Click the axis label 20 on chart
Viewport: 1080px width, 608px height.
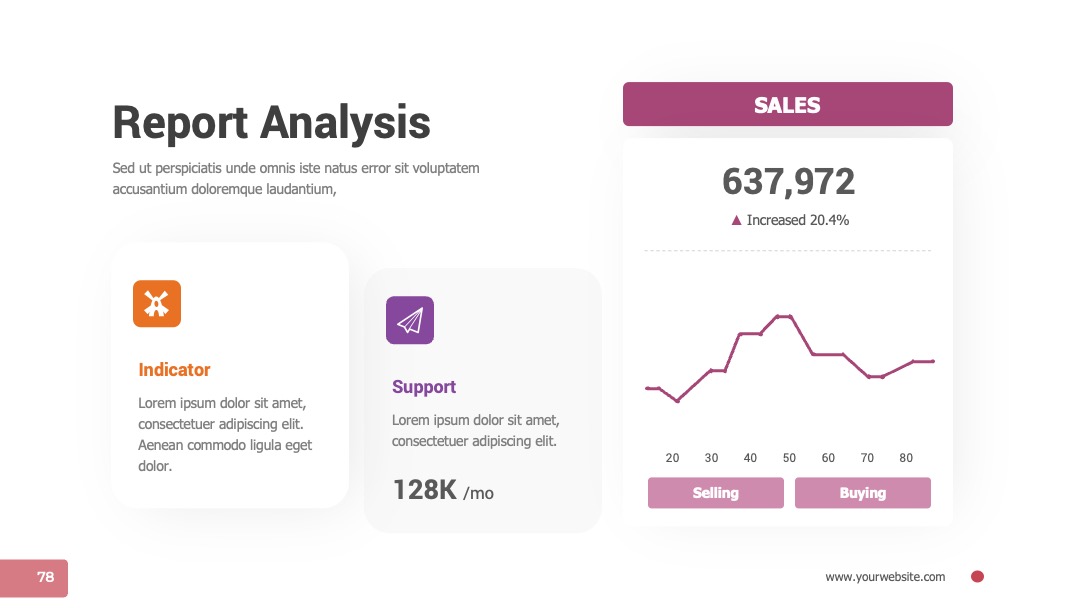[x=672, y=458]
